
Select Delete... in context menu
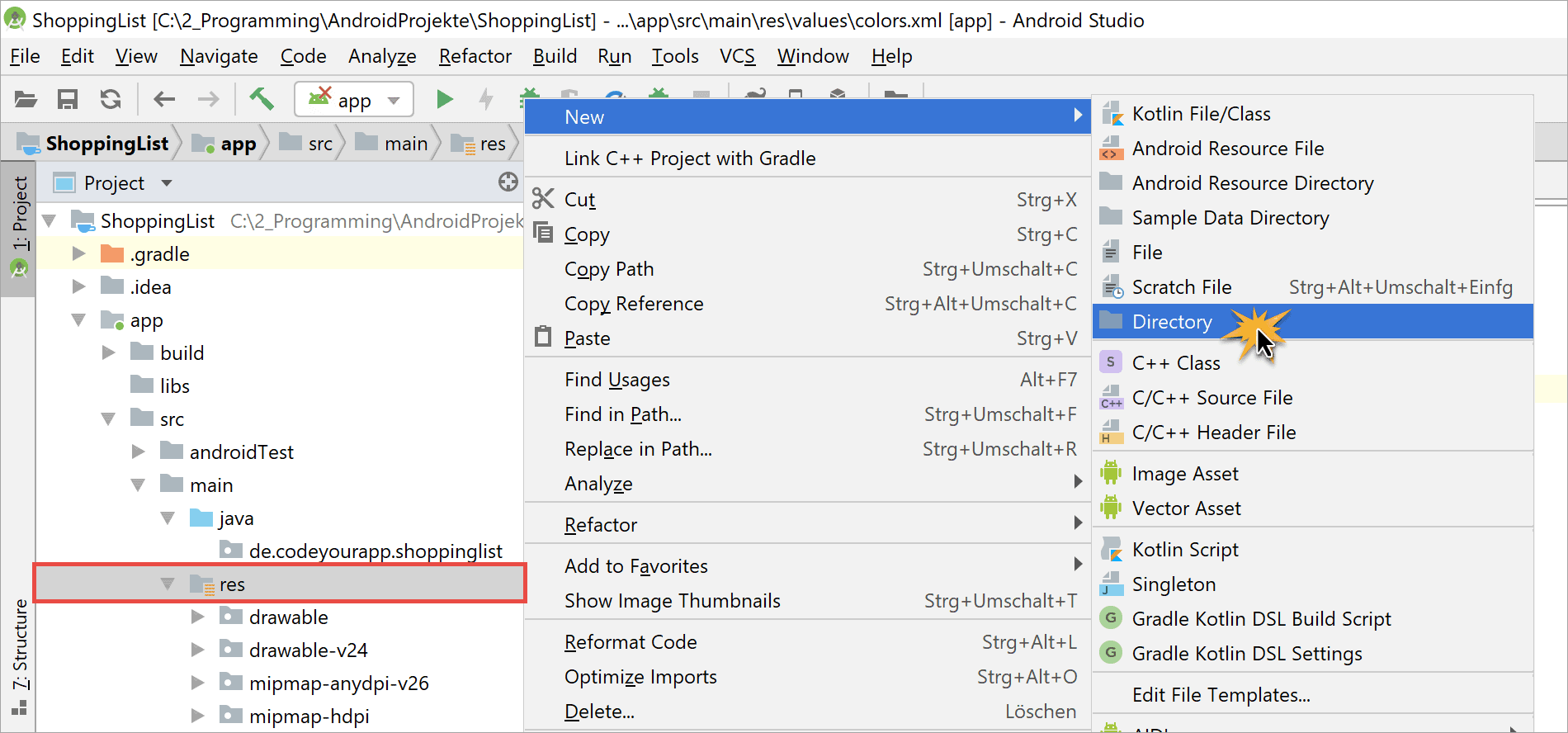point(808,712)
